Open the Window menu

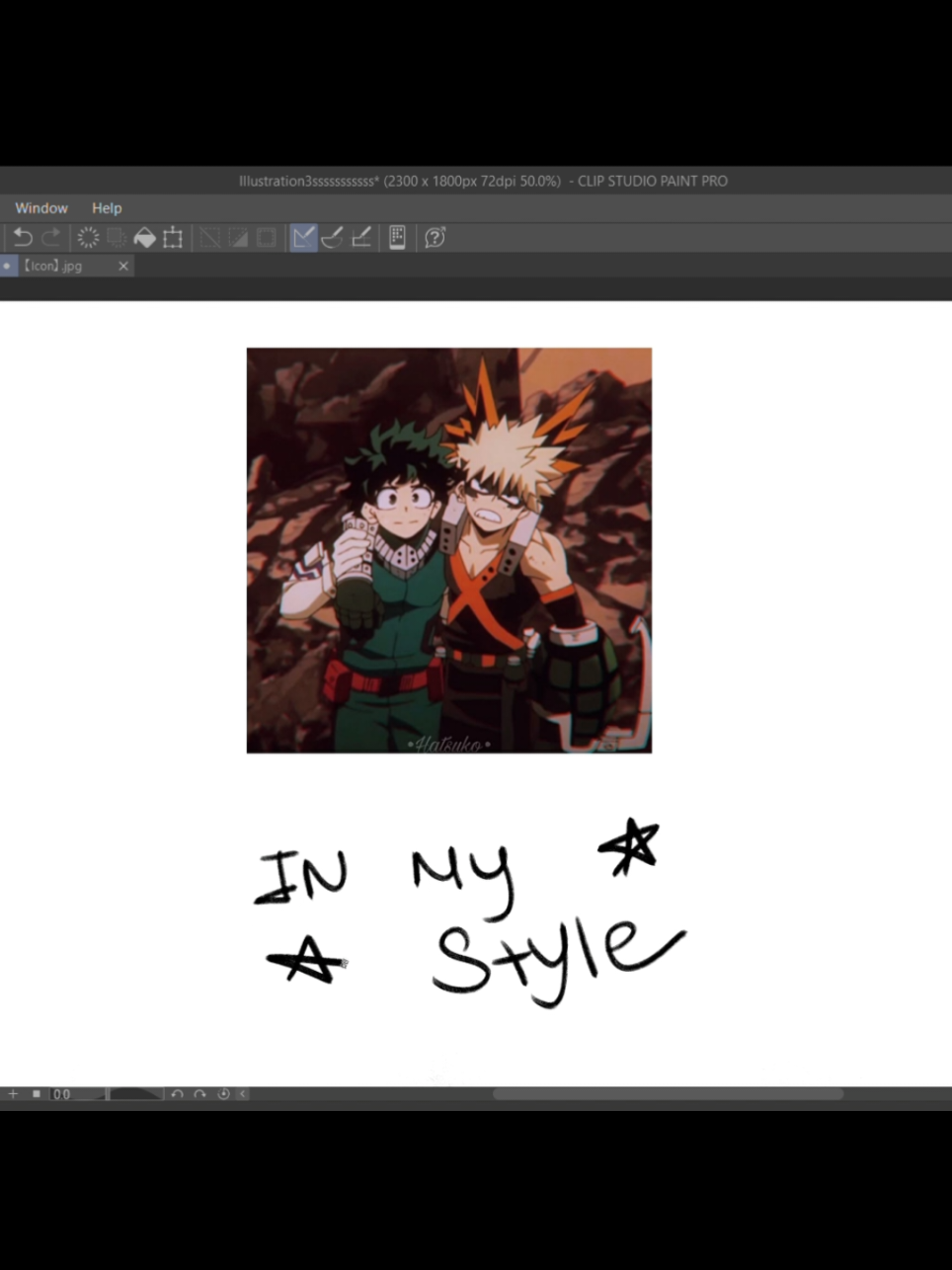pyautogui.click(x=41, y=208)
